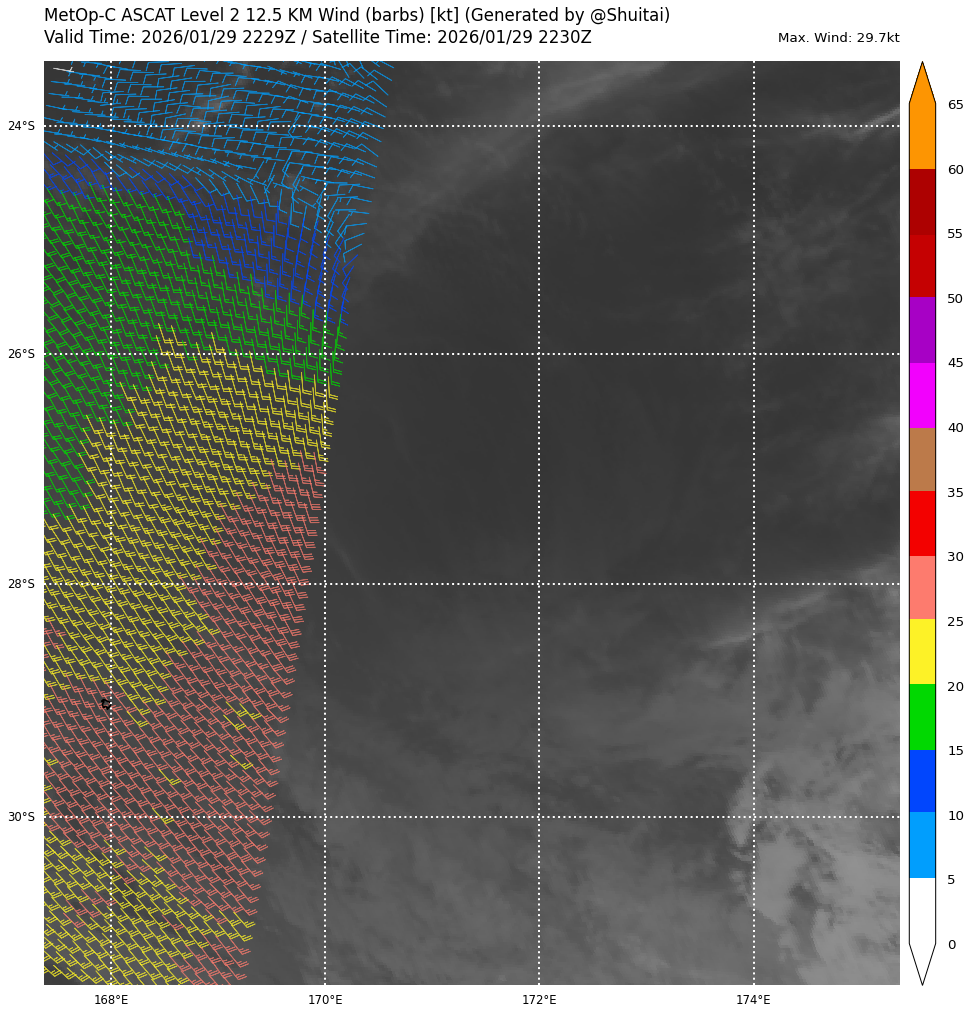Click the yellow 20–25 kt colorbar segment
The width and height of the screenshot is (971, 1014).
click(922, 652)
